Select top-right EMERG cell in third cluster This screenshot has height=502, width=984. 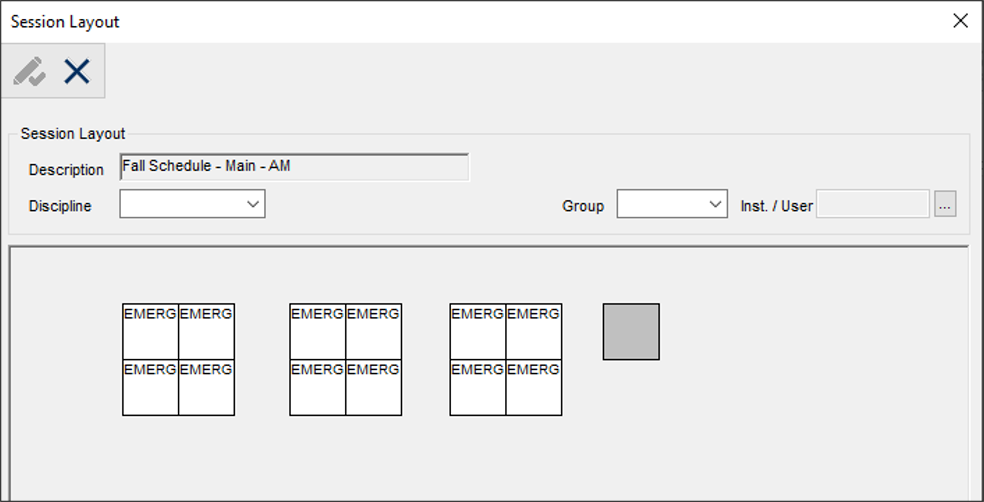534,332
